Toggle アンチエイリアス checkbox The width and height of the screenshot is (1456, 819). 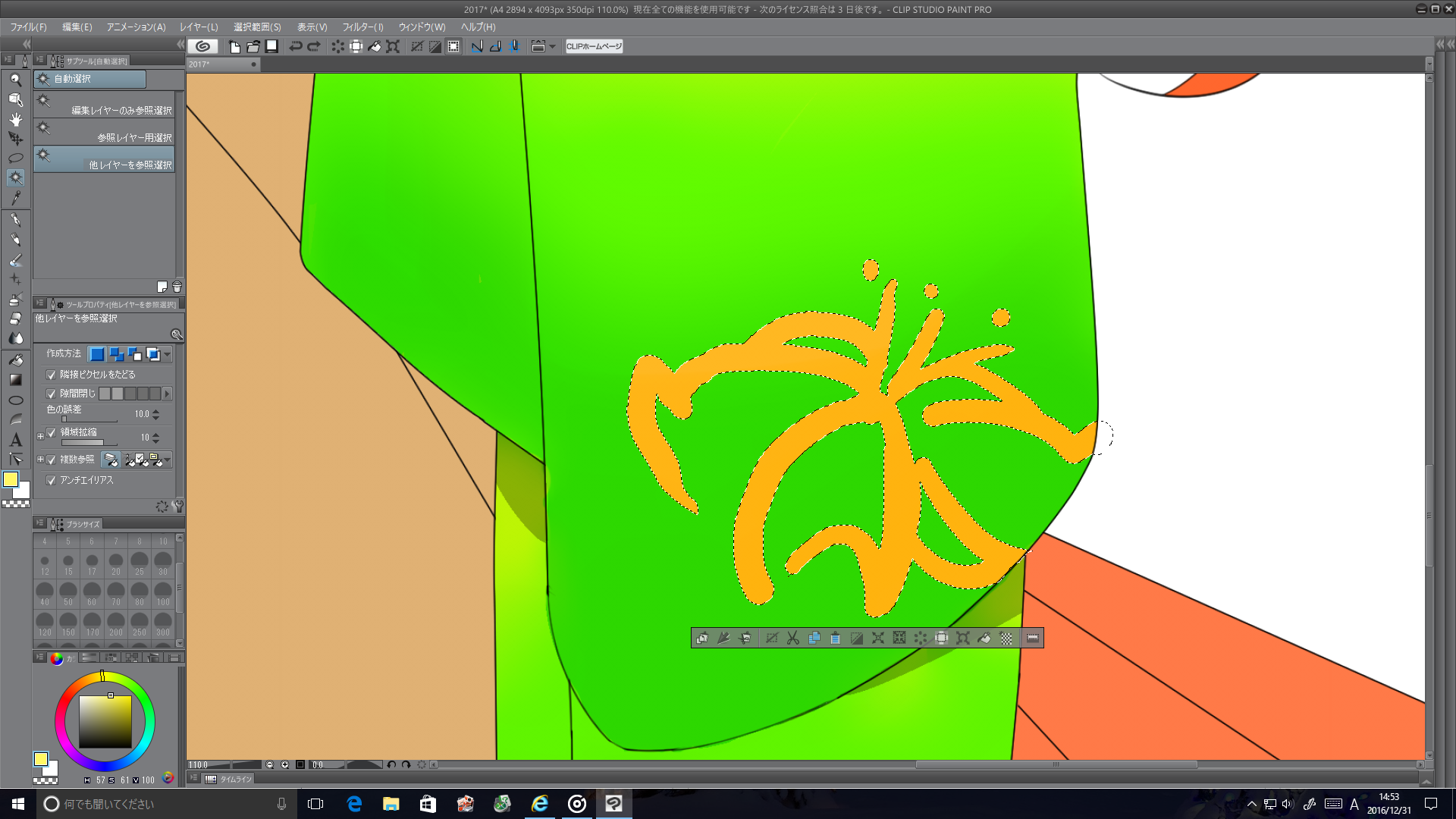coord(51,480)
